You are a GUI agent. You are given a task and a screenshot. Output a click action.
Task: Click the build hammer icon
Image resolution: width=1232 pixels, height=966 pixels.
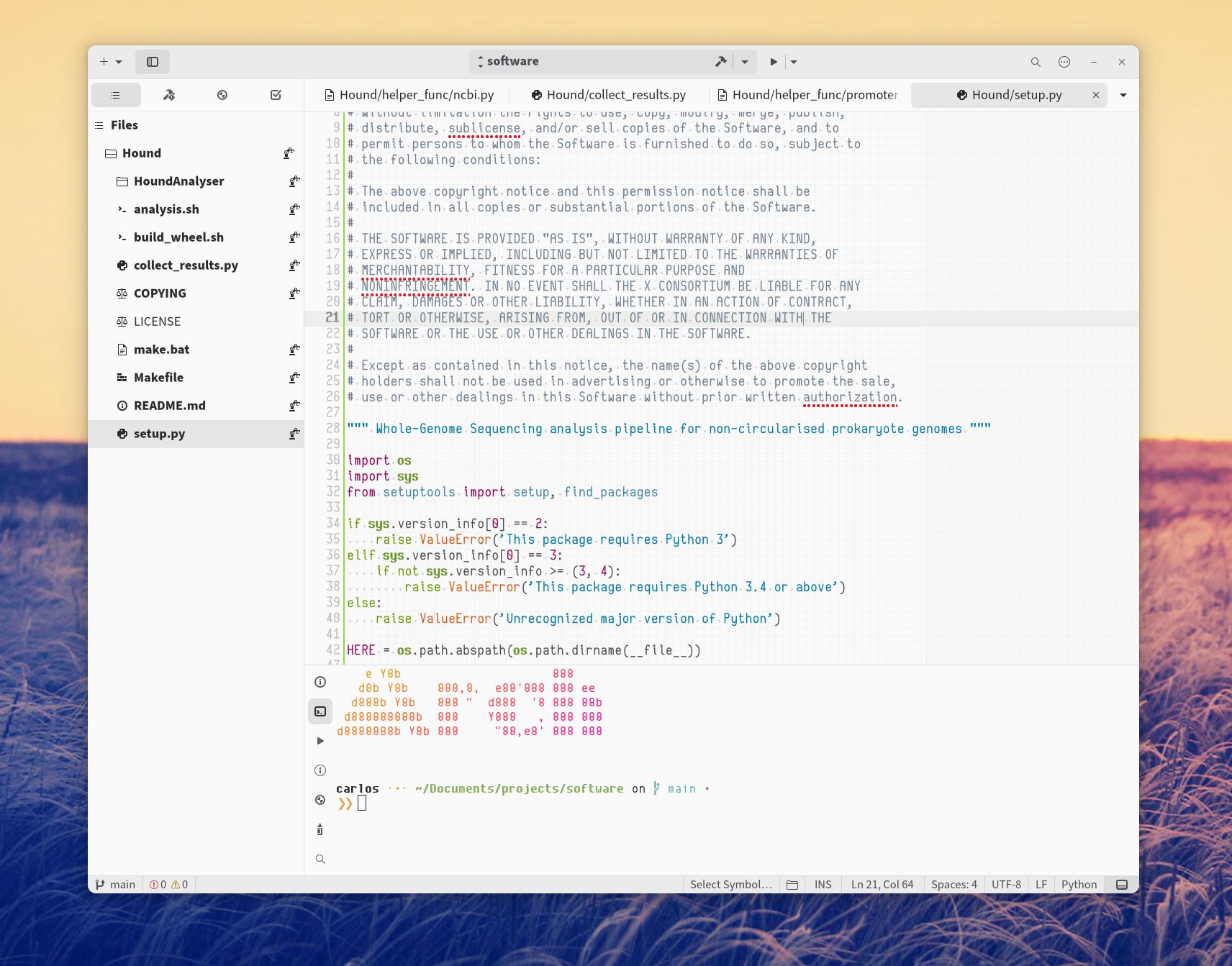pos(720,62)
